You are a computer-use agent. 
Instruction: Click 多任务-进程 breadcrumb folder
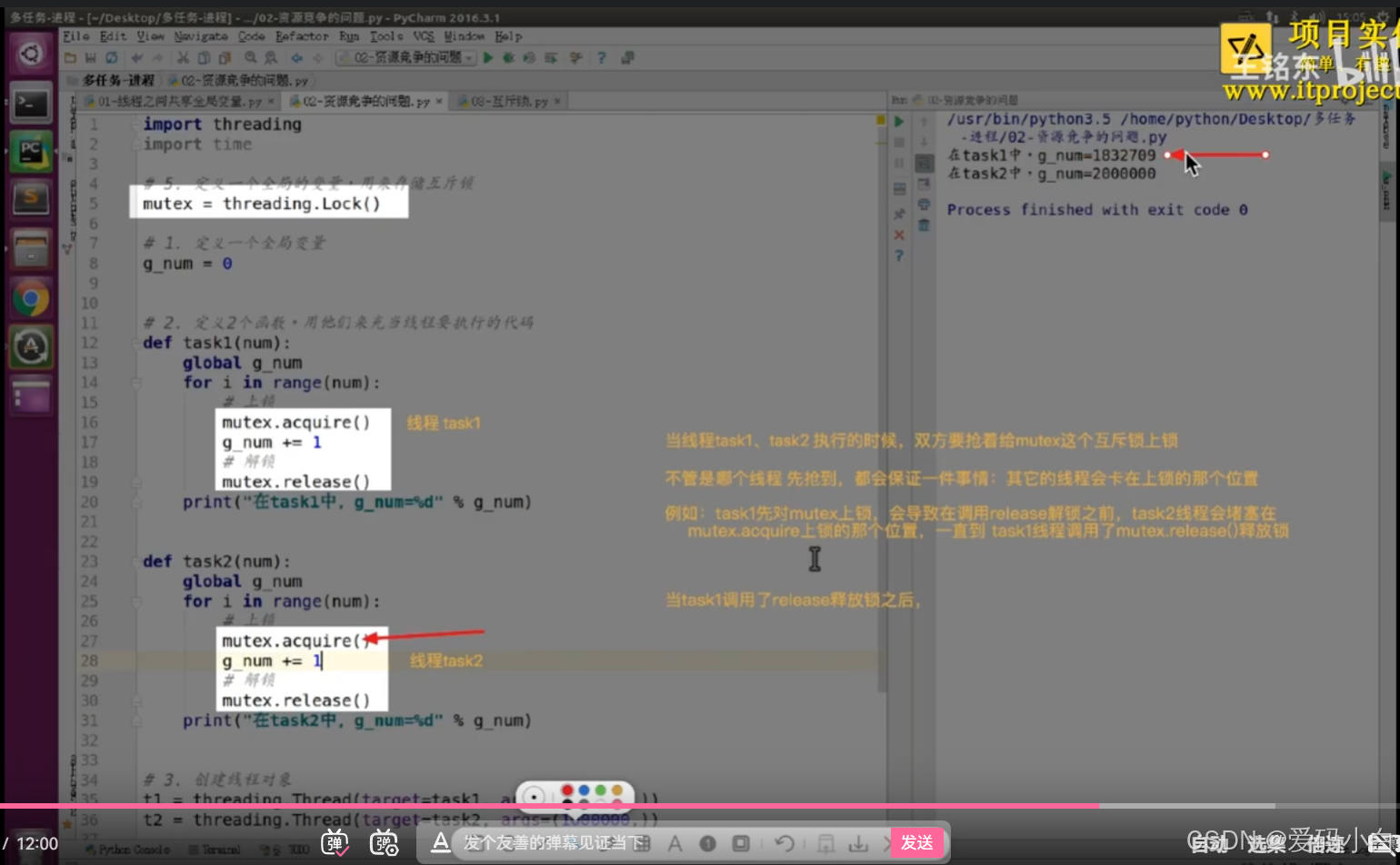click(110, 81)
